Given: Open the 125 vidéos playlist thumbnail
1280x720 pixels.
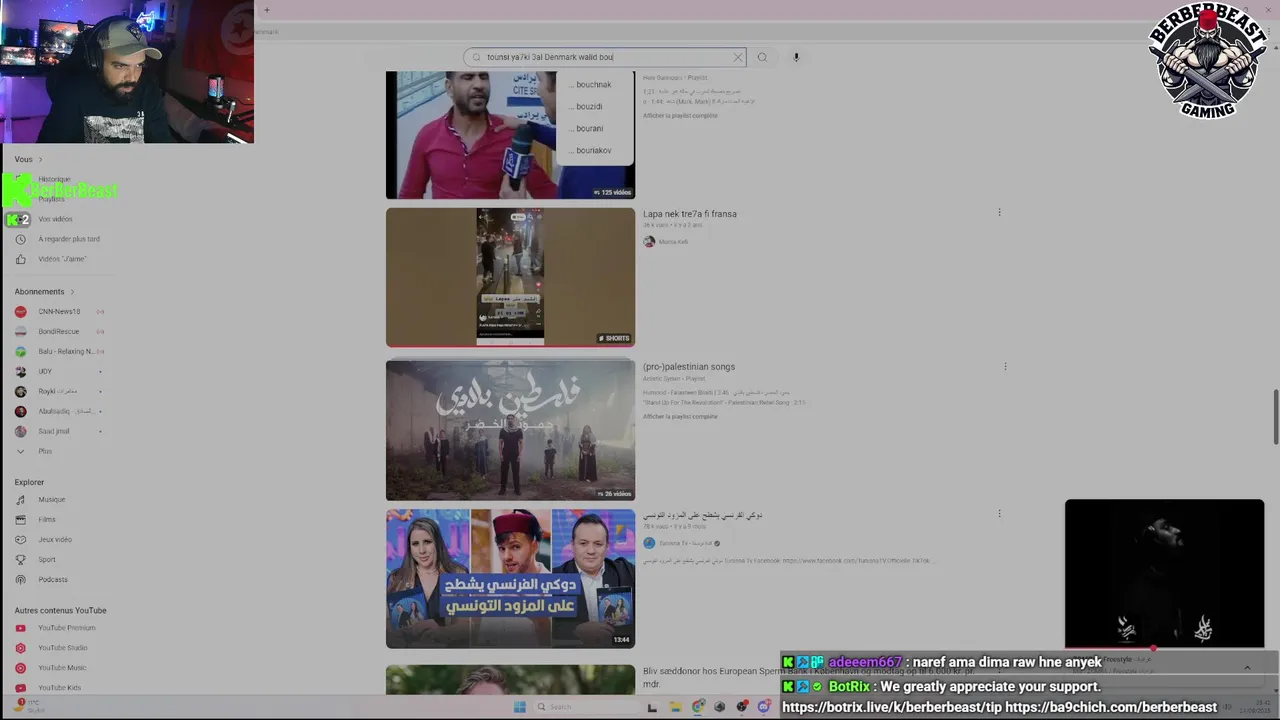Looking at the screenshot, I should coord(510,134).
